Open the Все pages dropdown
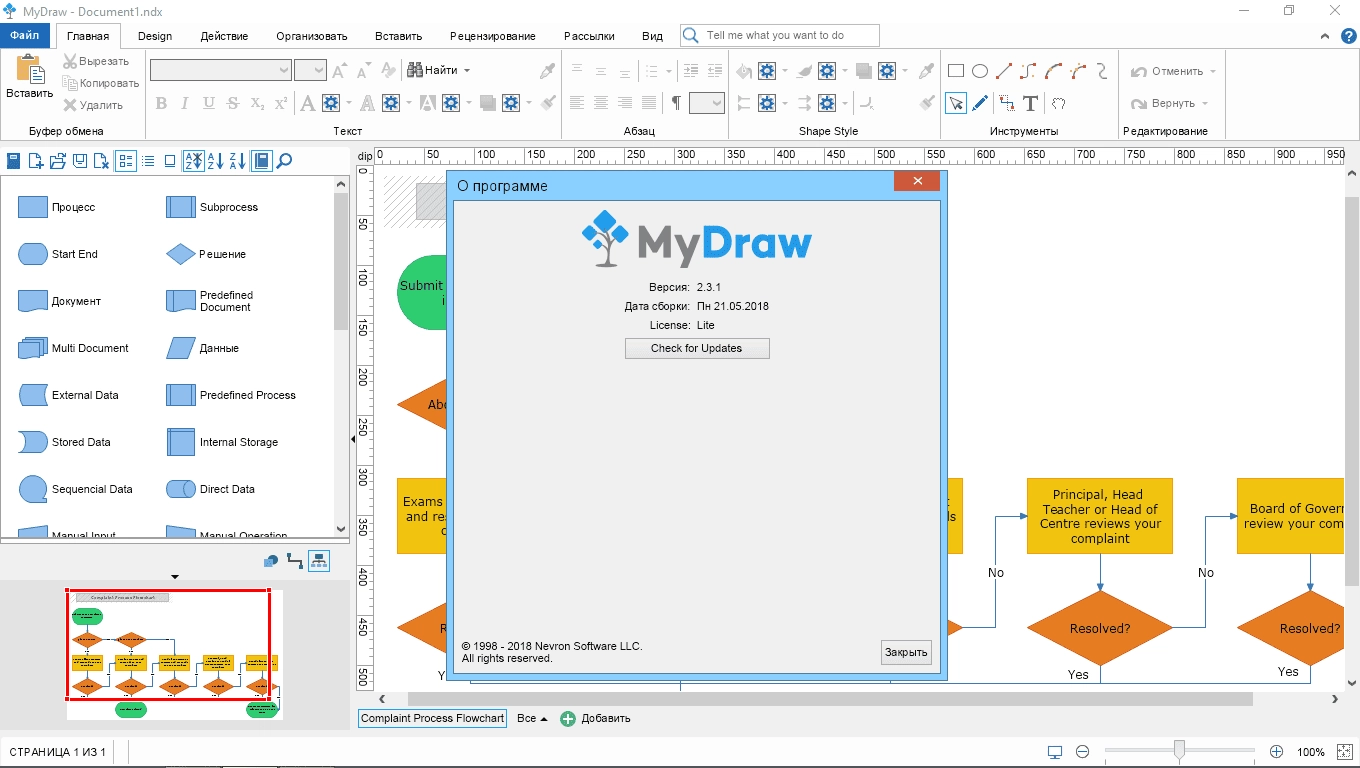The image size is (1360, 768). pyautogui.click(x=532, y=718)
